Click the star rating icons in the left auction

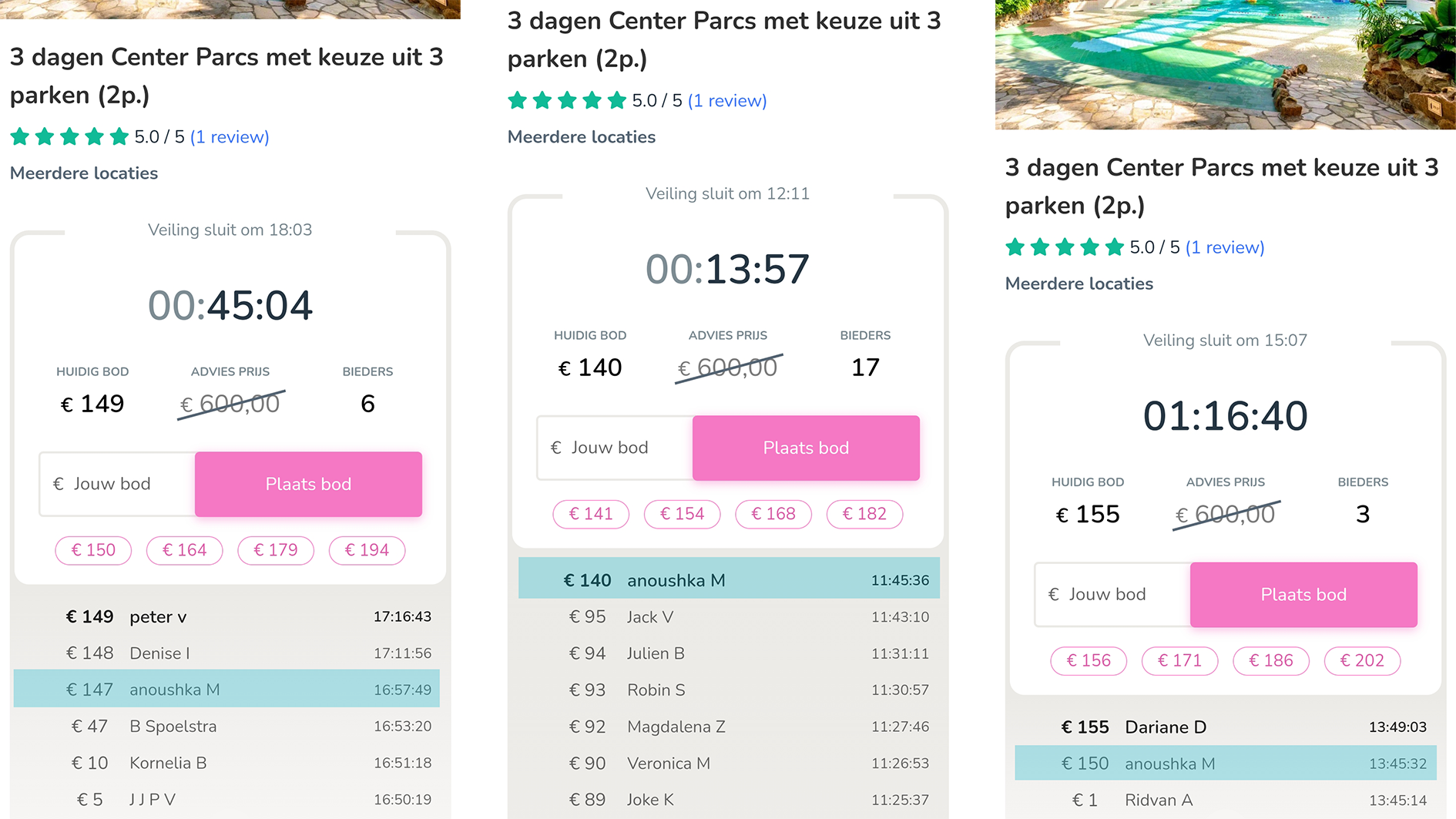[x=69, y=137]
